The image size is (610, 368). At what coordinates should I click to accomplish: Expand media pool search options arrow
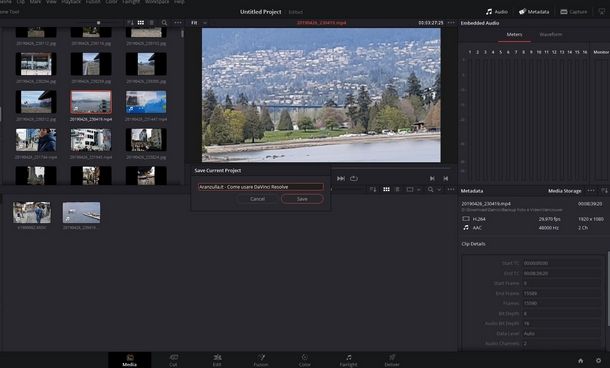(x=439, y=190)
